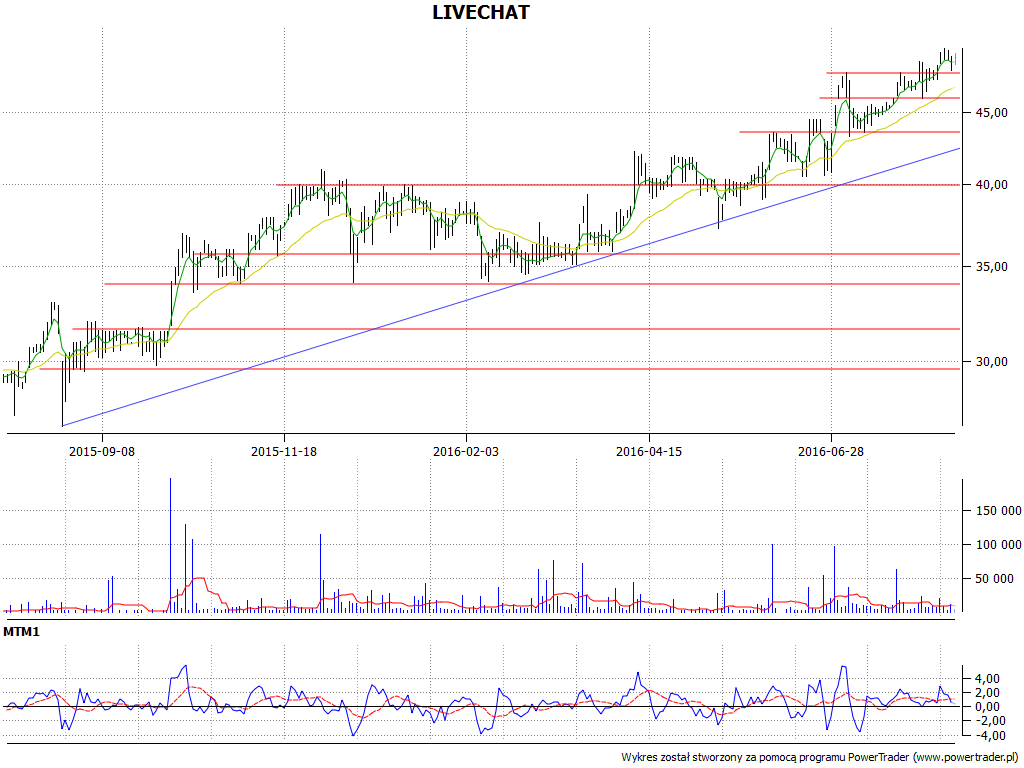Click the LIVECHAT chart title
The width and height of the screenshot is (1024, 768).
point(481,12)
